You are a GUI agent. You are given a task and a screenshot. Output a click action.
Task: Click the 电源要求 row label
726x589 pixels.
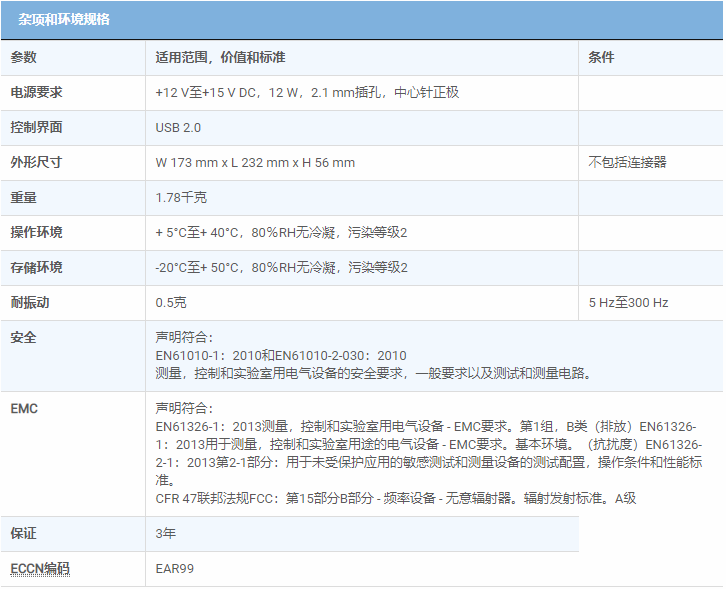coord(37,93)
